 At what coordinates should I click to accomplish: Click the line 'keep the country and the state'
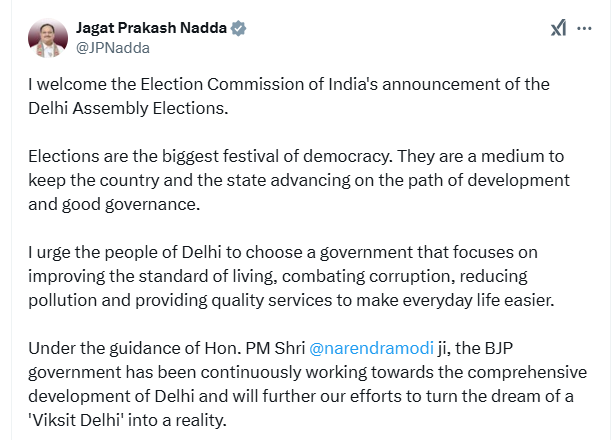pos(299,180)
